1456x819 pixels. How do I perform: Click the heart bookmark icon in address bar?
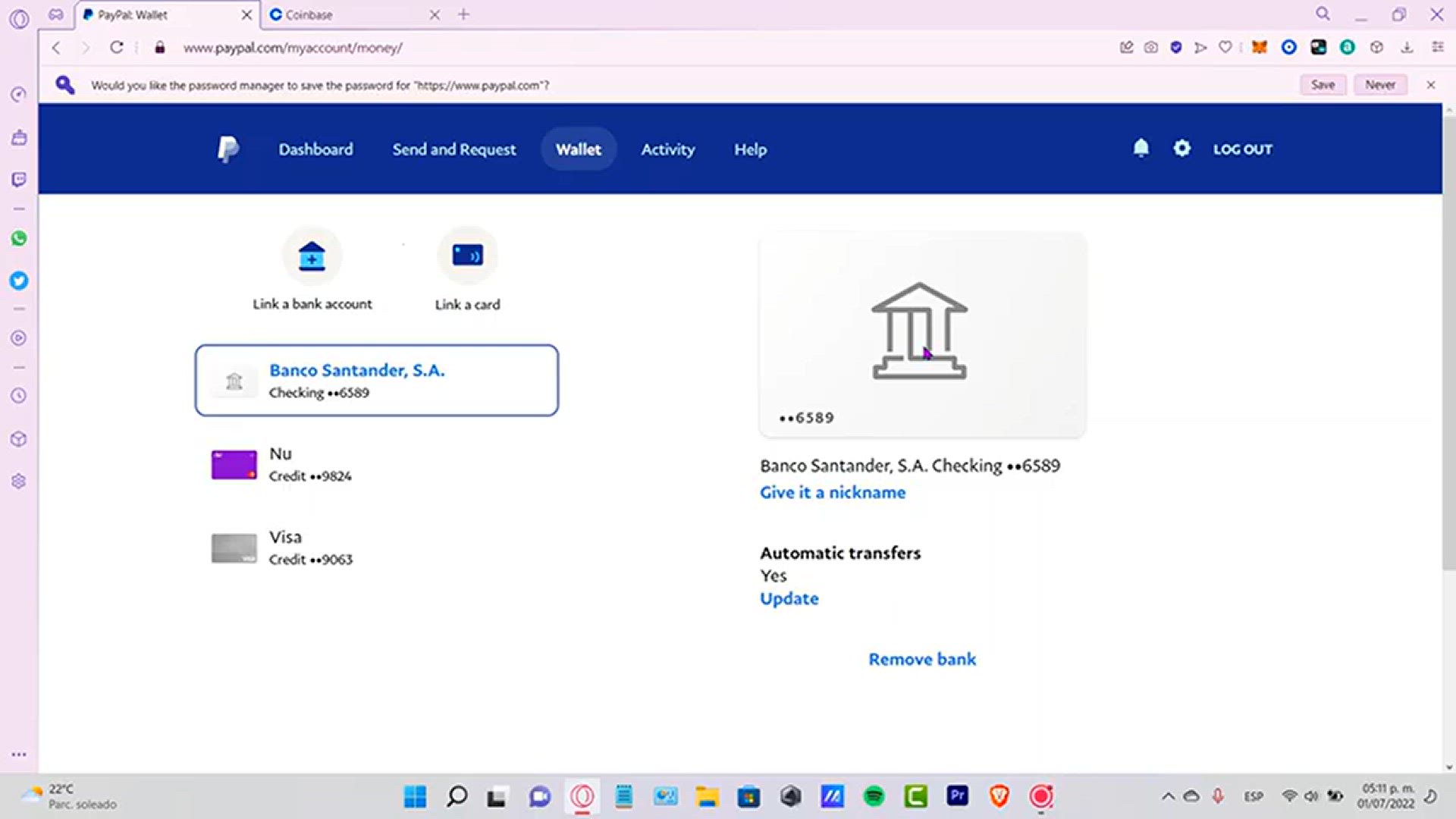tap(1225, 47)
